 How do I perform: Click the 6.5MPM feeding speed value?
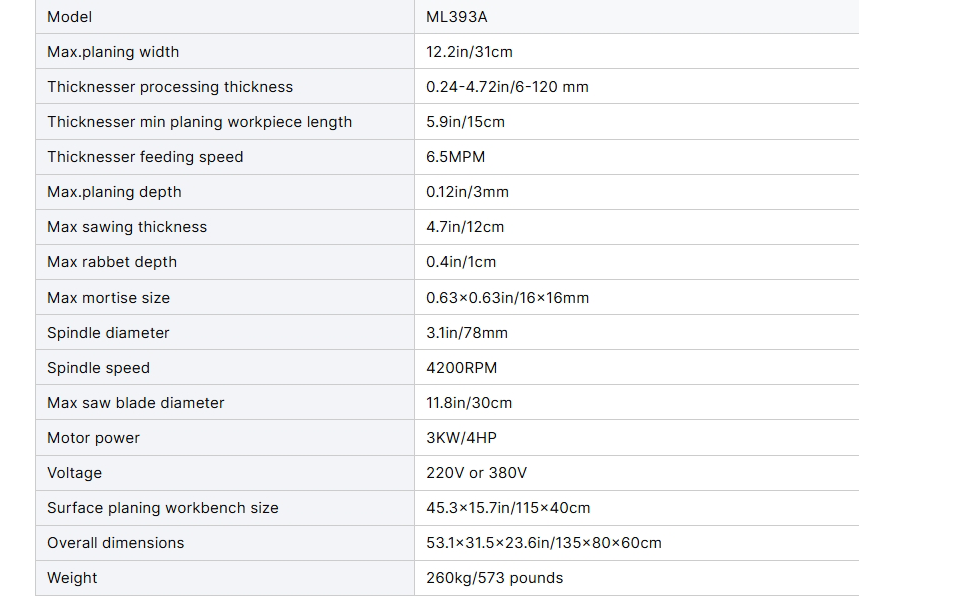click(455, 157)
